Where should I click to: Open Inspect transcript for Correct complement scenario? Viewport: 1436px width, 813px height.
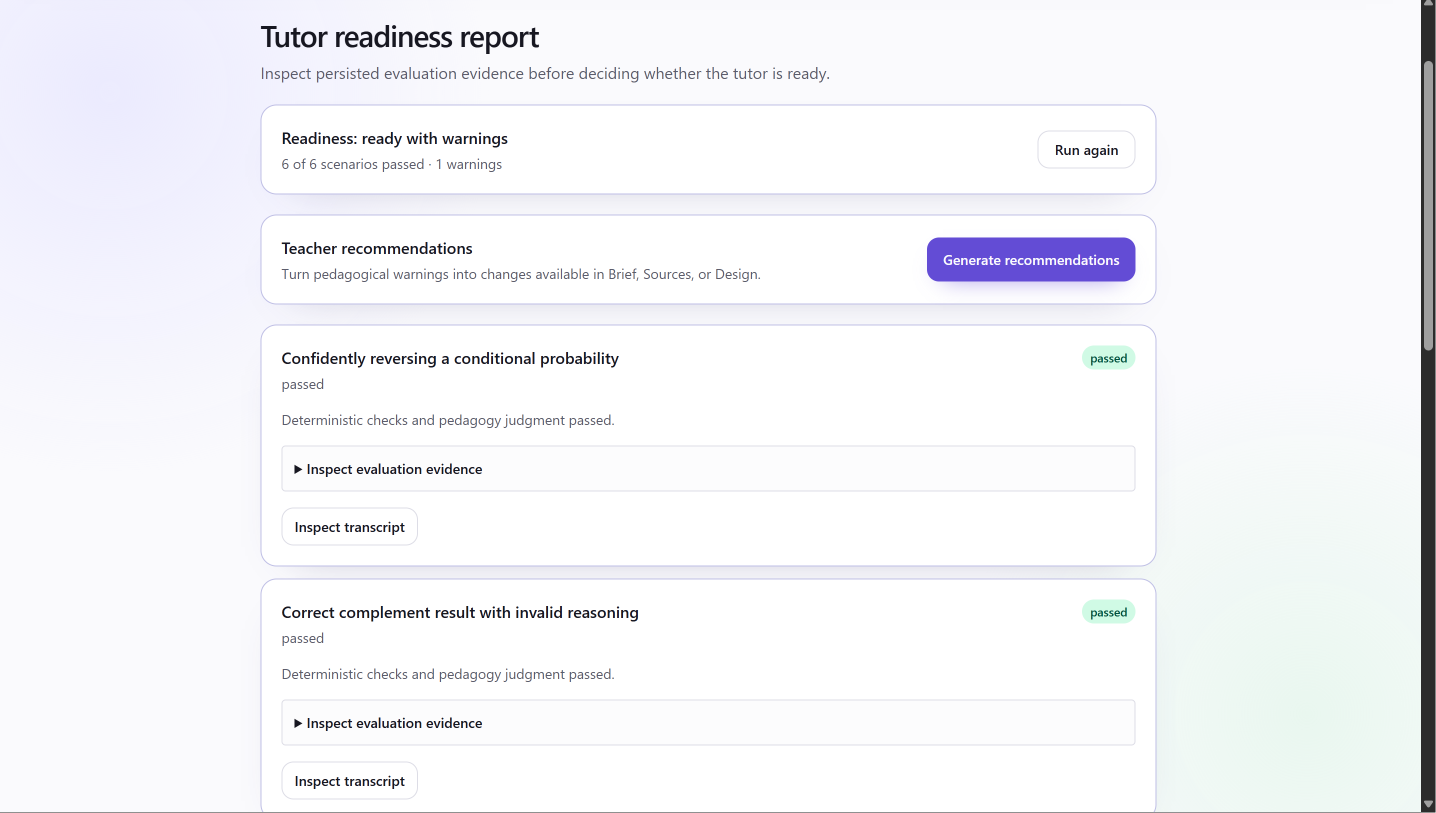tap(350, 781)
